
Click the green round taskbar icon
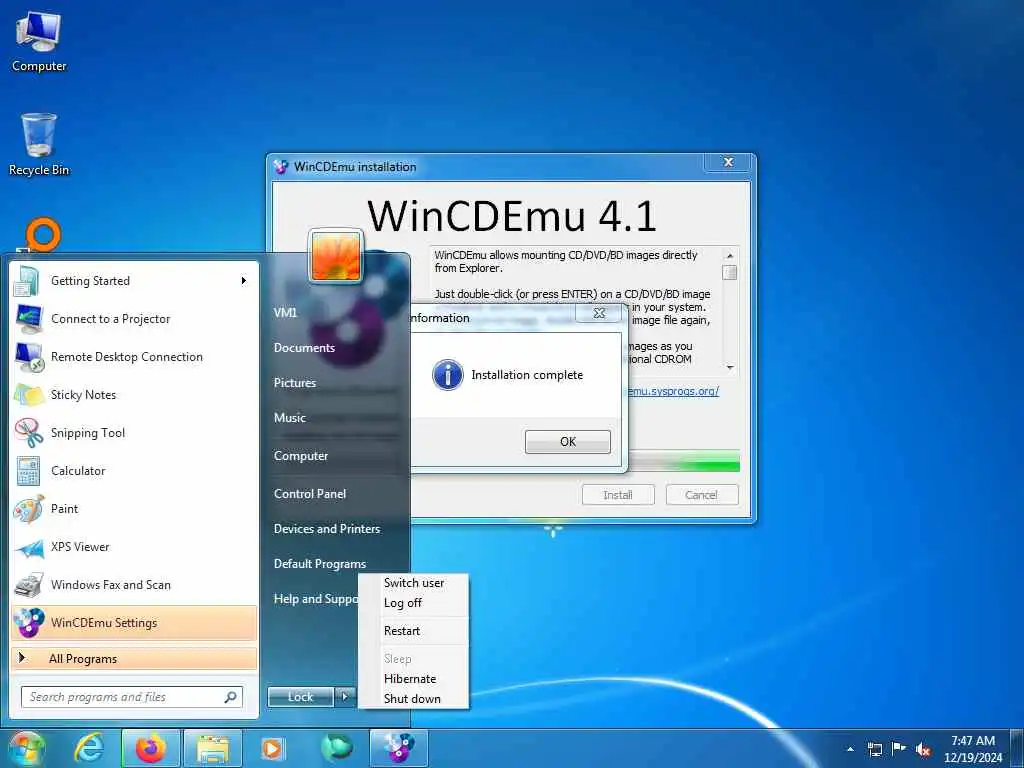(336, 748)
